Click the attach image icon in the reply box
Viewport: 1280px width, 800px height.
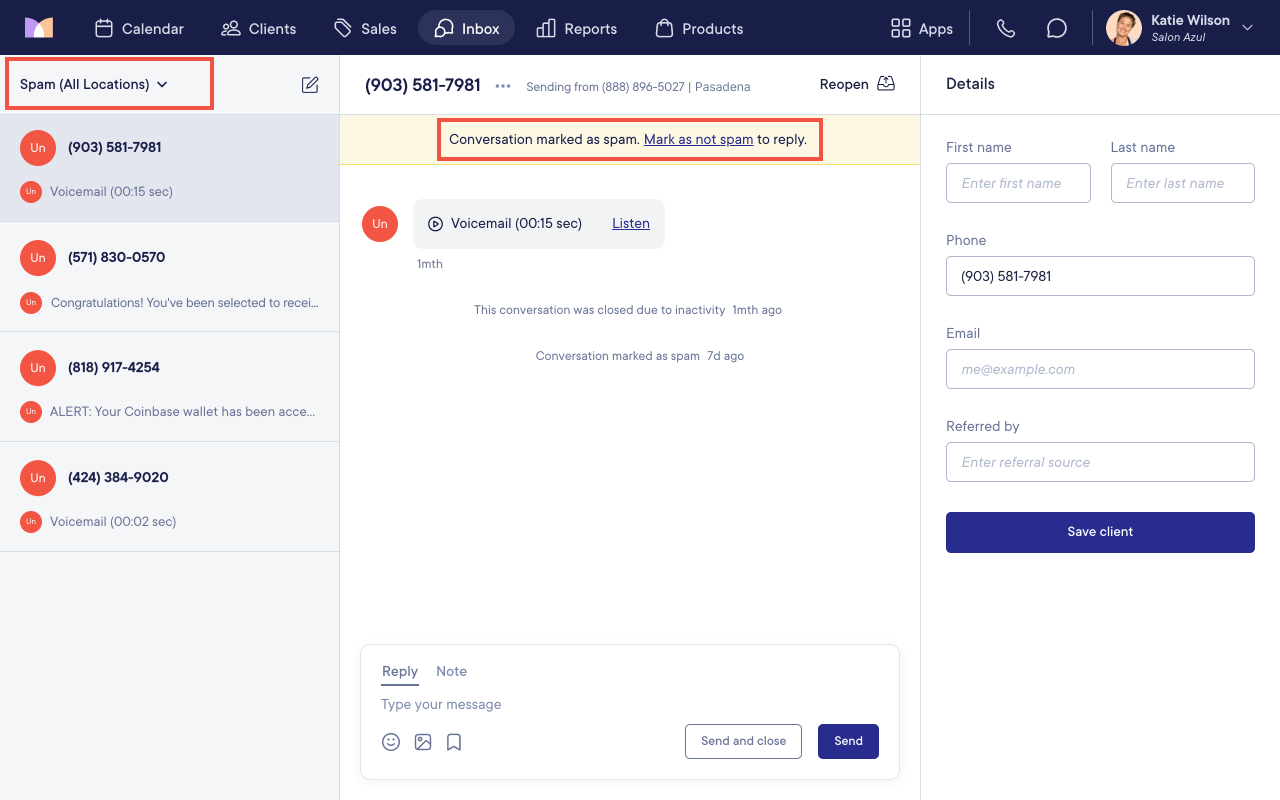pyautogui.click(x=423, y=742)
